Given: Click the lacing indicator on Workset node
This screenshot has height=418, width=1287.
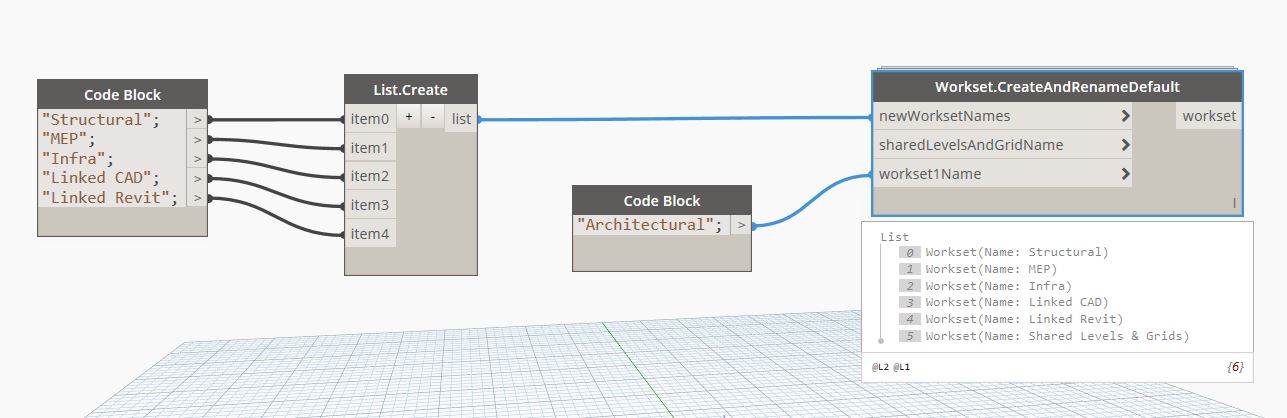Looking at the screenshot, I should pos(1234,203).
